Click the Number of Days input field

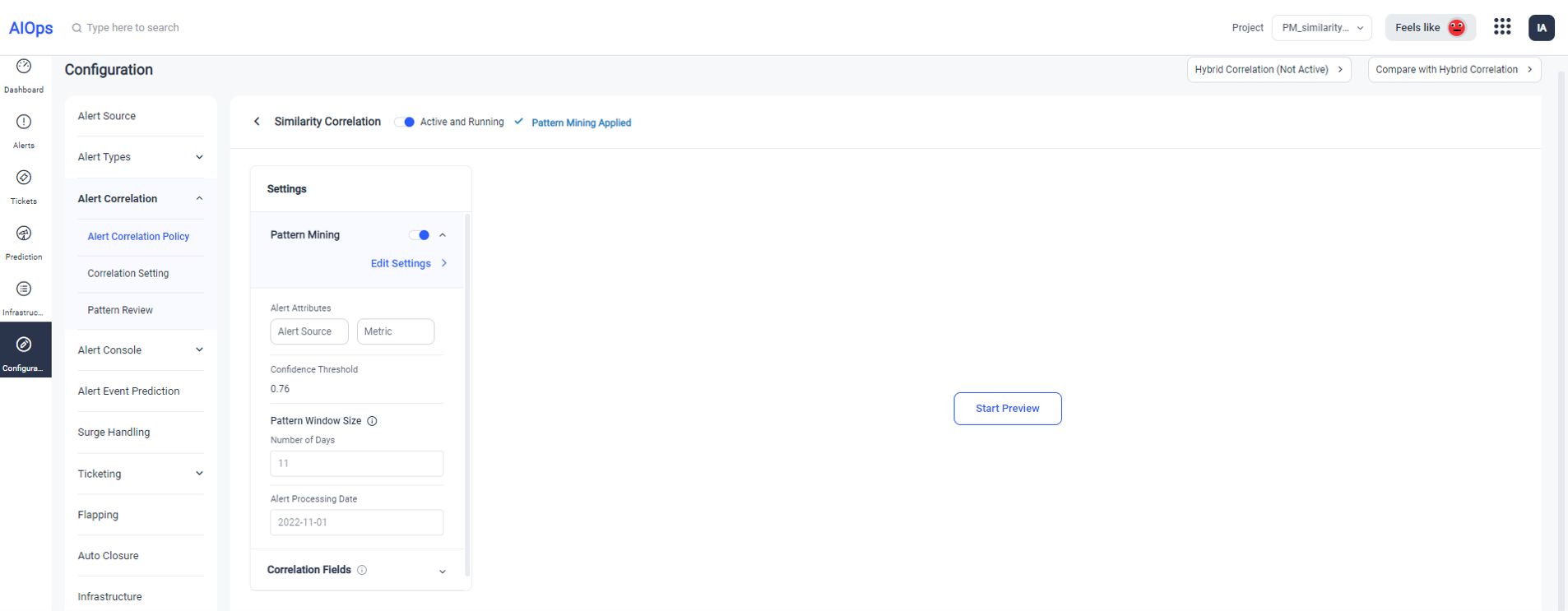click(x=356, y=463)
